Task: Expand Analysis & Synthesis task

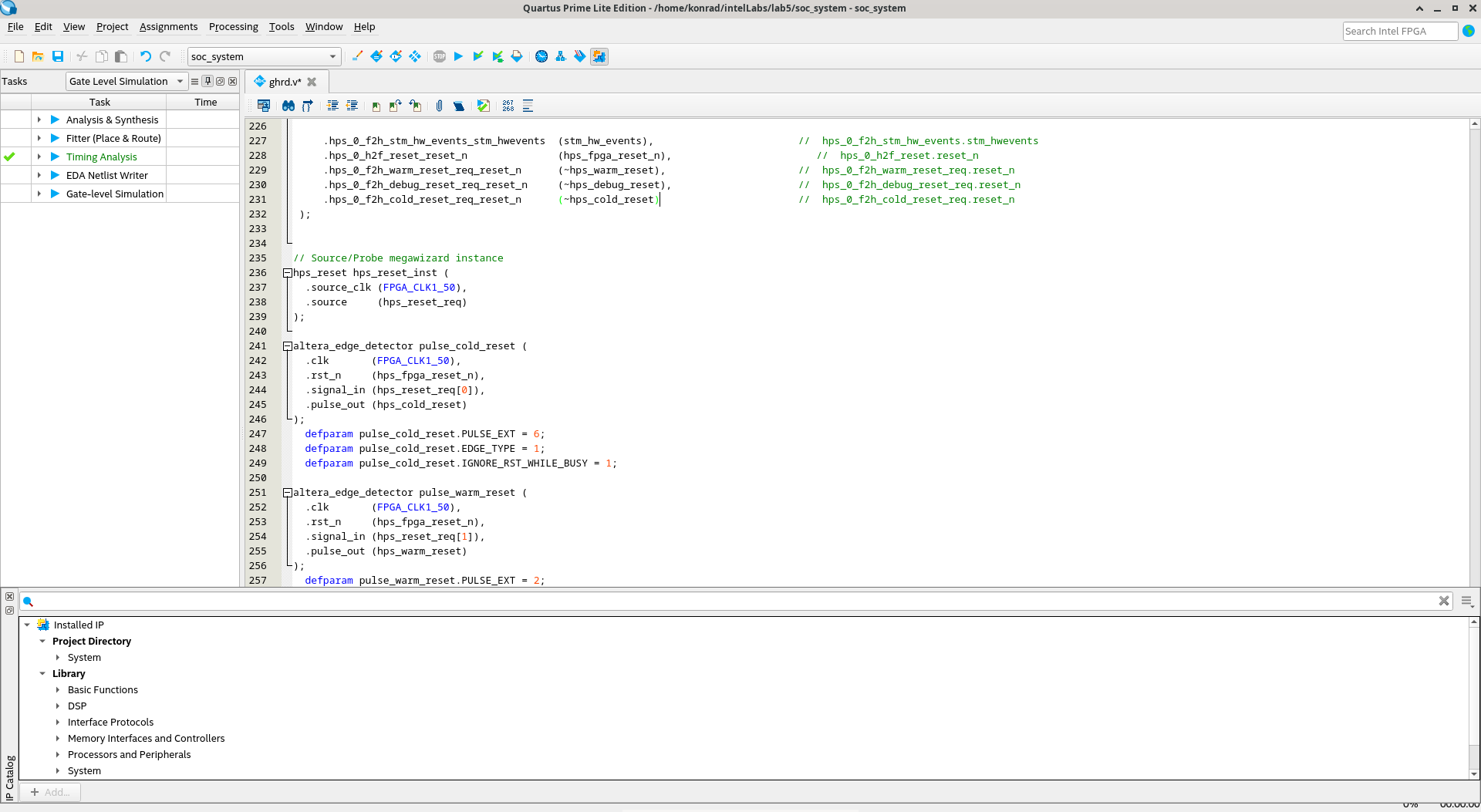Action: (x=39, y=120)
